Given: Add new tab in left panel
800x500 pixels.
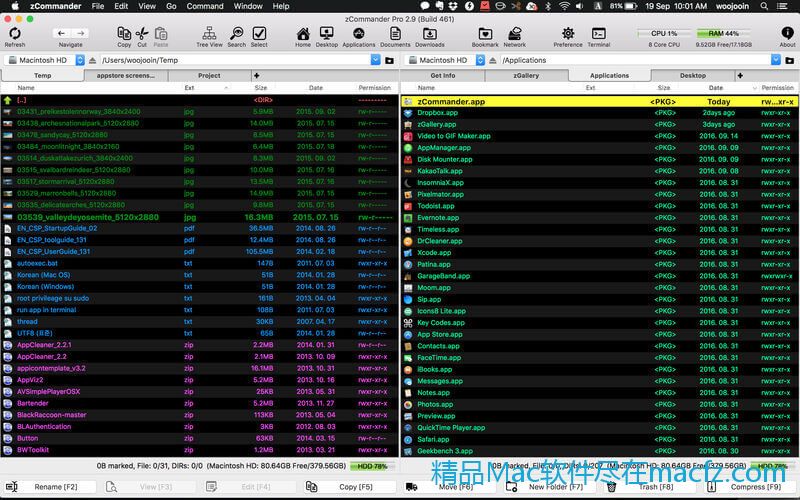Looking at the screenshot, I should [256, 76].
